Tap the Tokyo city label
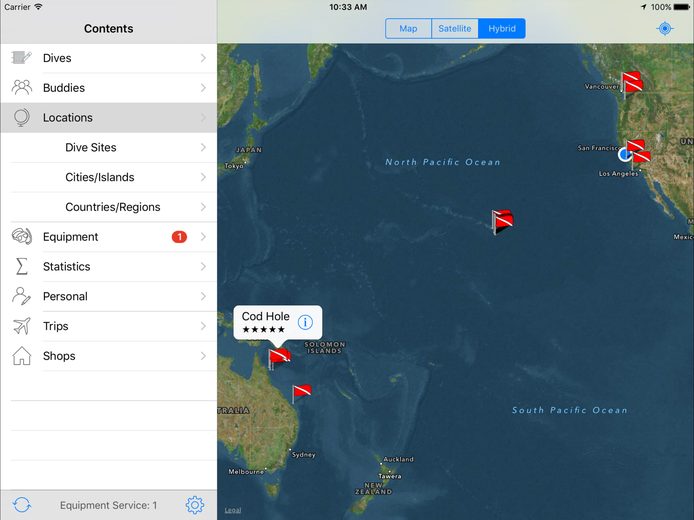Screen dimensions: 694x520 click(234, 166)
